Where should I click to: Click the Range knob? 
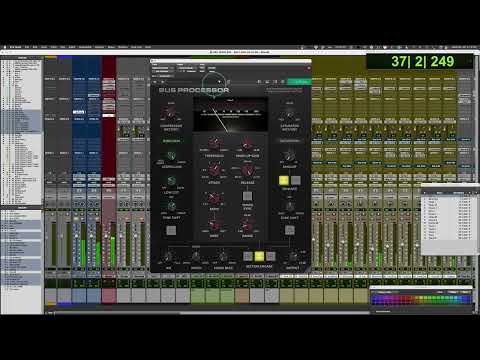coord(247,225)
